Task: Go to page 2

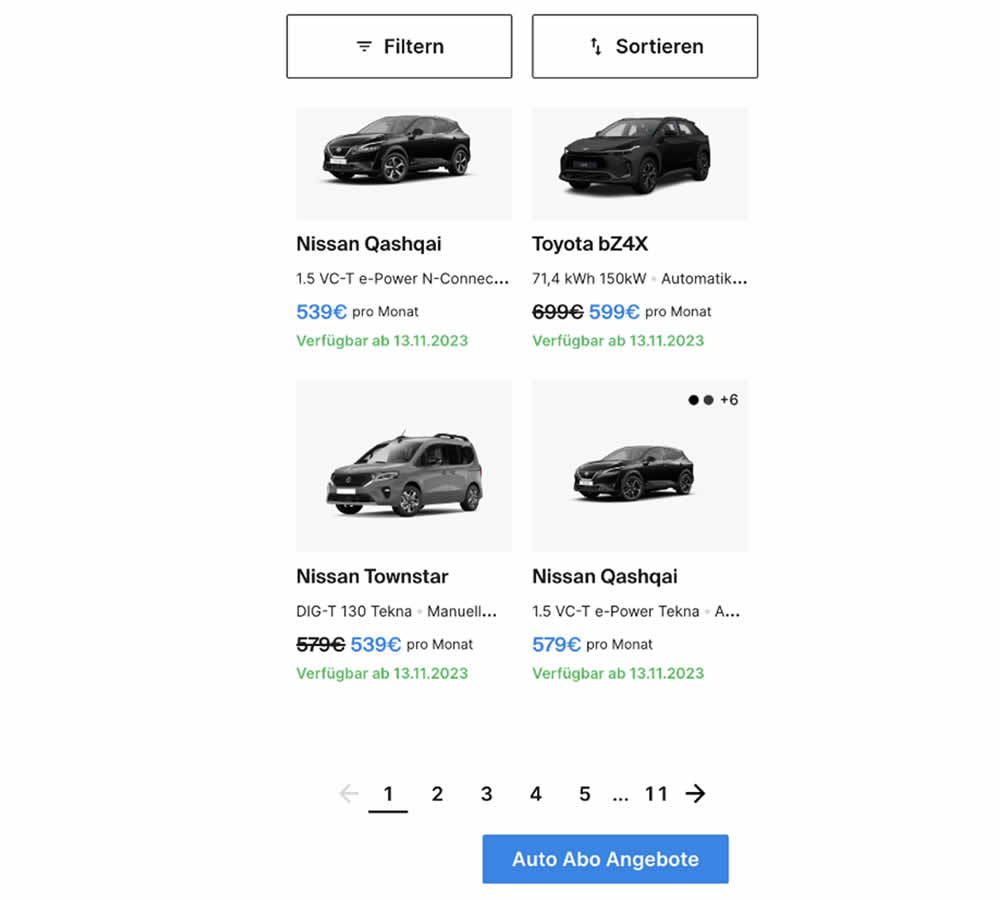Action: pyautogui.click(x=437, y=794)
